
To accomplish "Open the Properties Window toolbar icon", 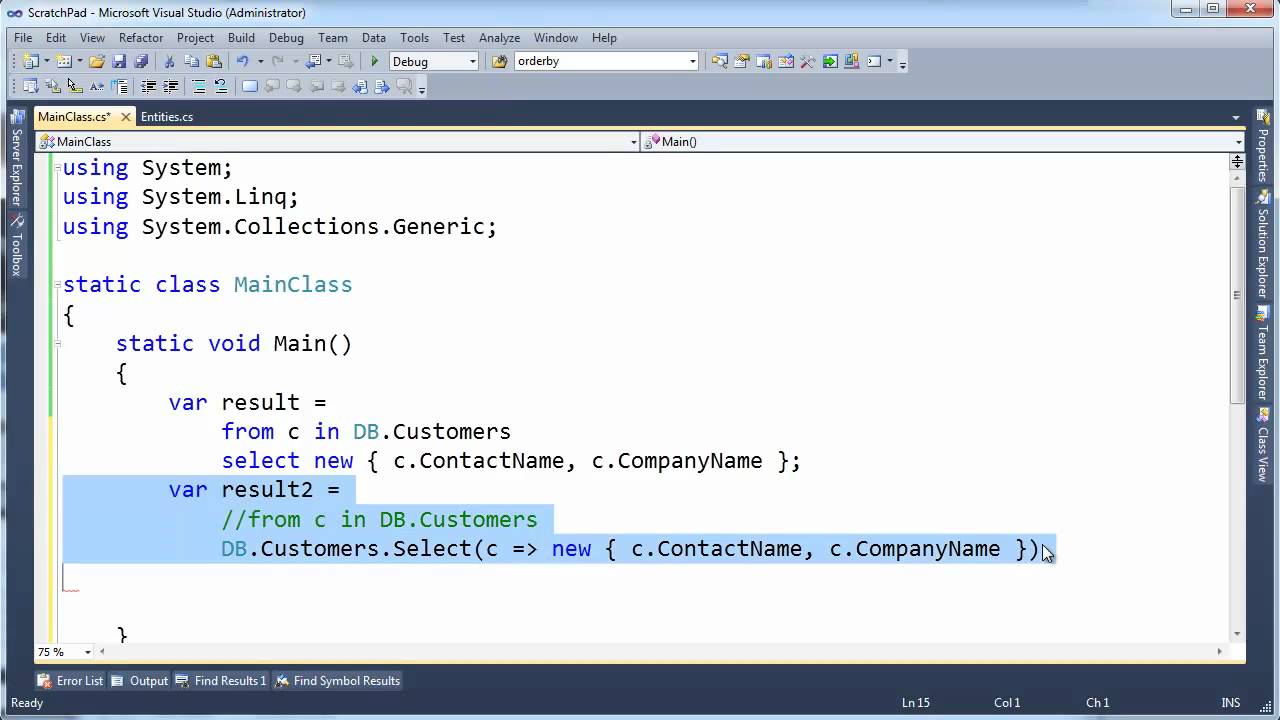I will [x=742, y=61].
